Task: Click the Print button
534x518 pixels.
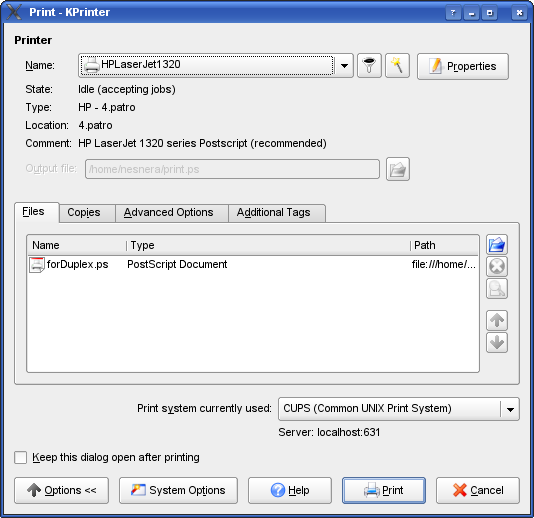Action: (384, 490)
